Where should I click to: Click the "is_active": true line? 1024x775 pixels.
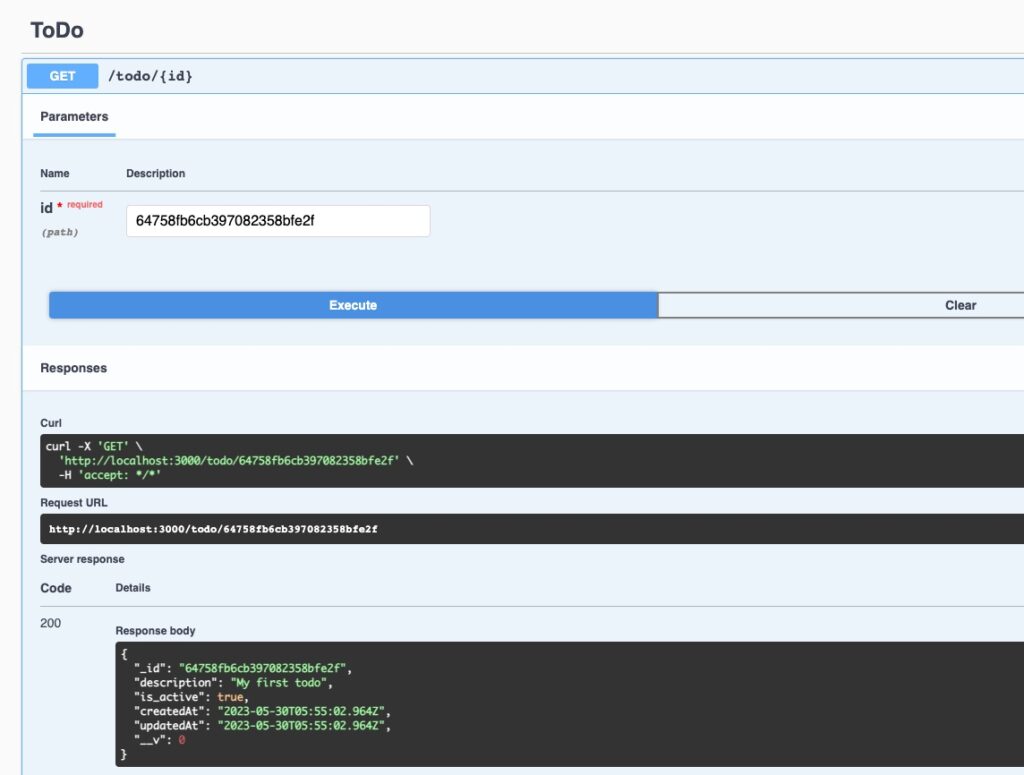(191, 697)
